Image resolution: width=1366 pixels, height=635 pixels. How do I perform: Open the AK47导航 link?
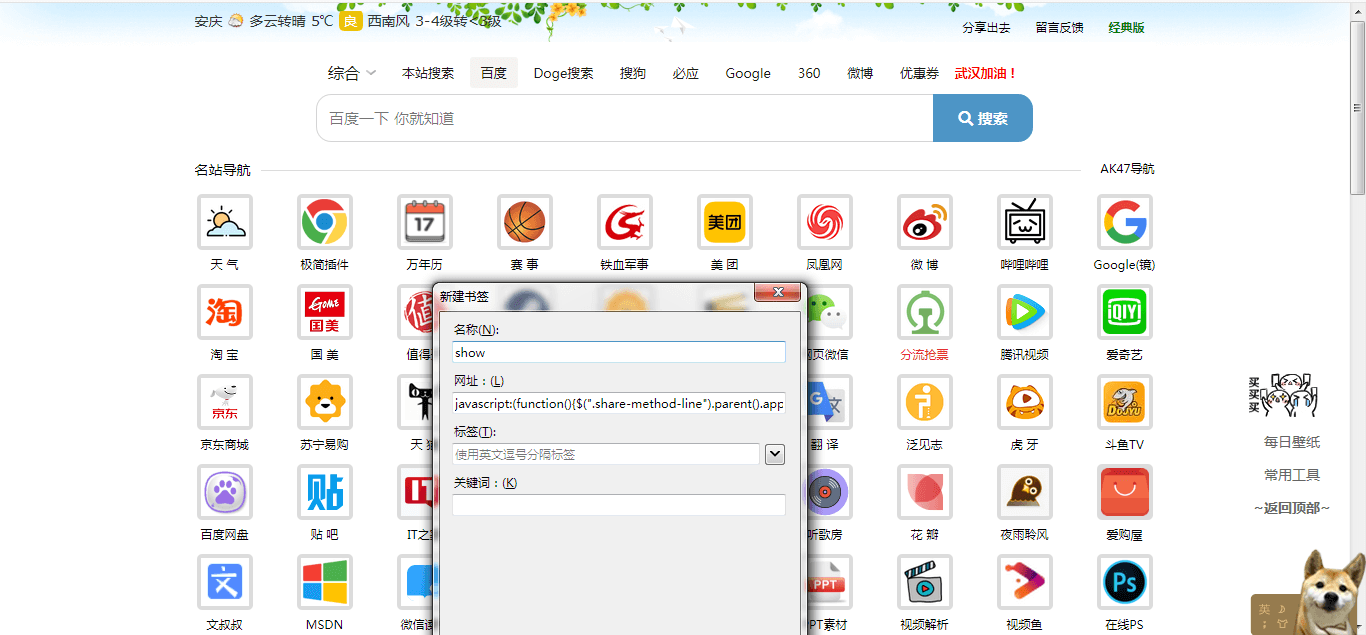point(1127,169)
